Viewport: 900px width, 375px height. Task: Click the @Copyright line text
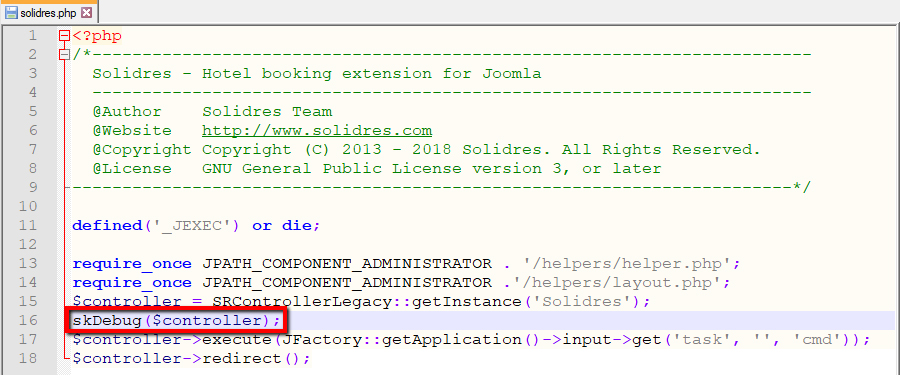(x=426, y=150)
